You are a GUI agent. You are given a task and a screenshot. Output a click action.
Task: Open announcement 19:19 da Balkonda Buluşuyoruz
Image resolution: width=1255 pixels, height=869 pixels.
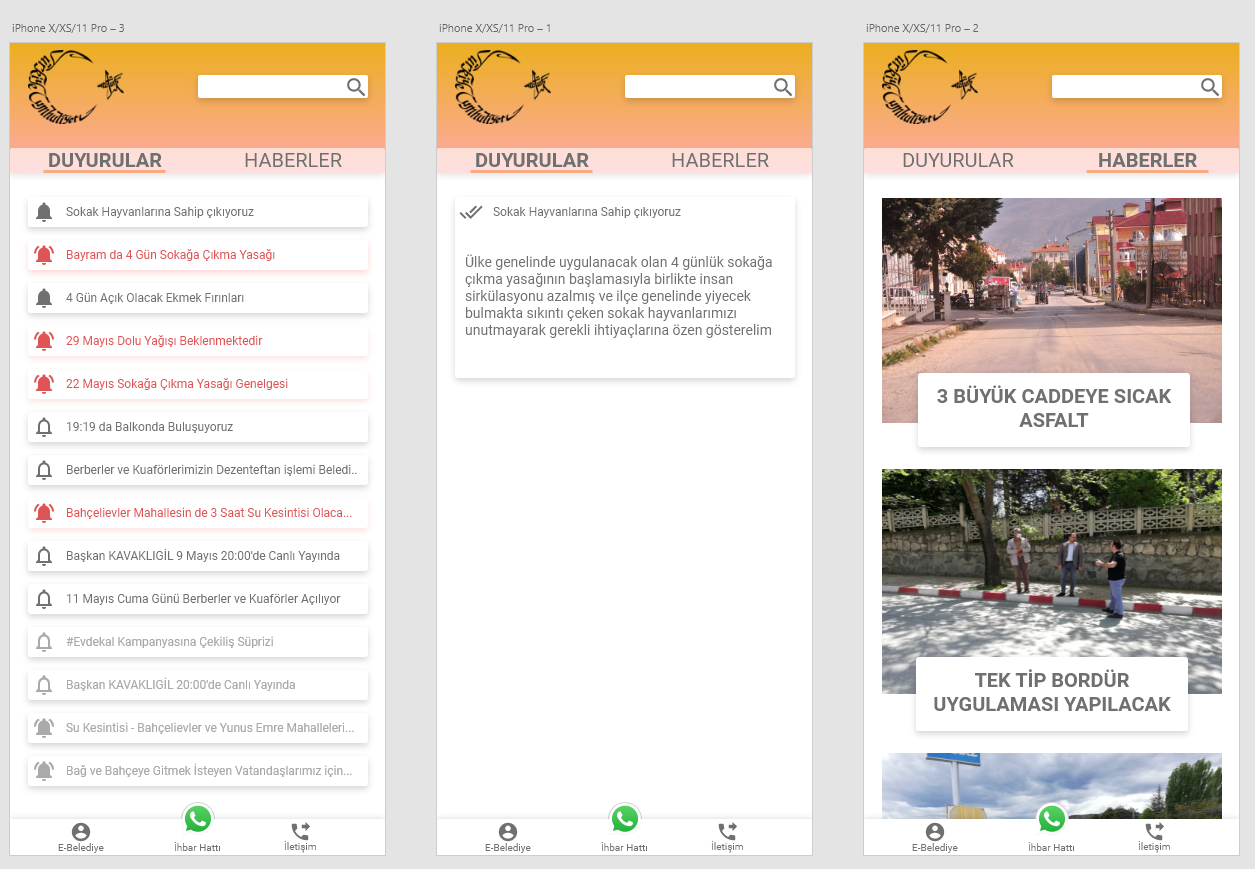[198, 427]
